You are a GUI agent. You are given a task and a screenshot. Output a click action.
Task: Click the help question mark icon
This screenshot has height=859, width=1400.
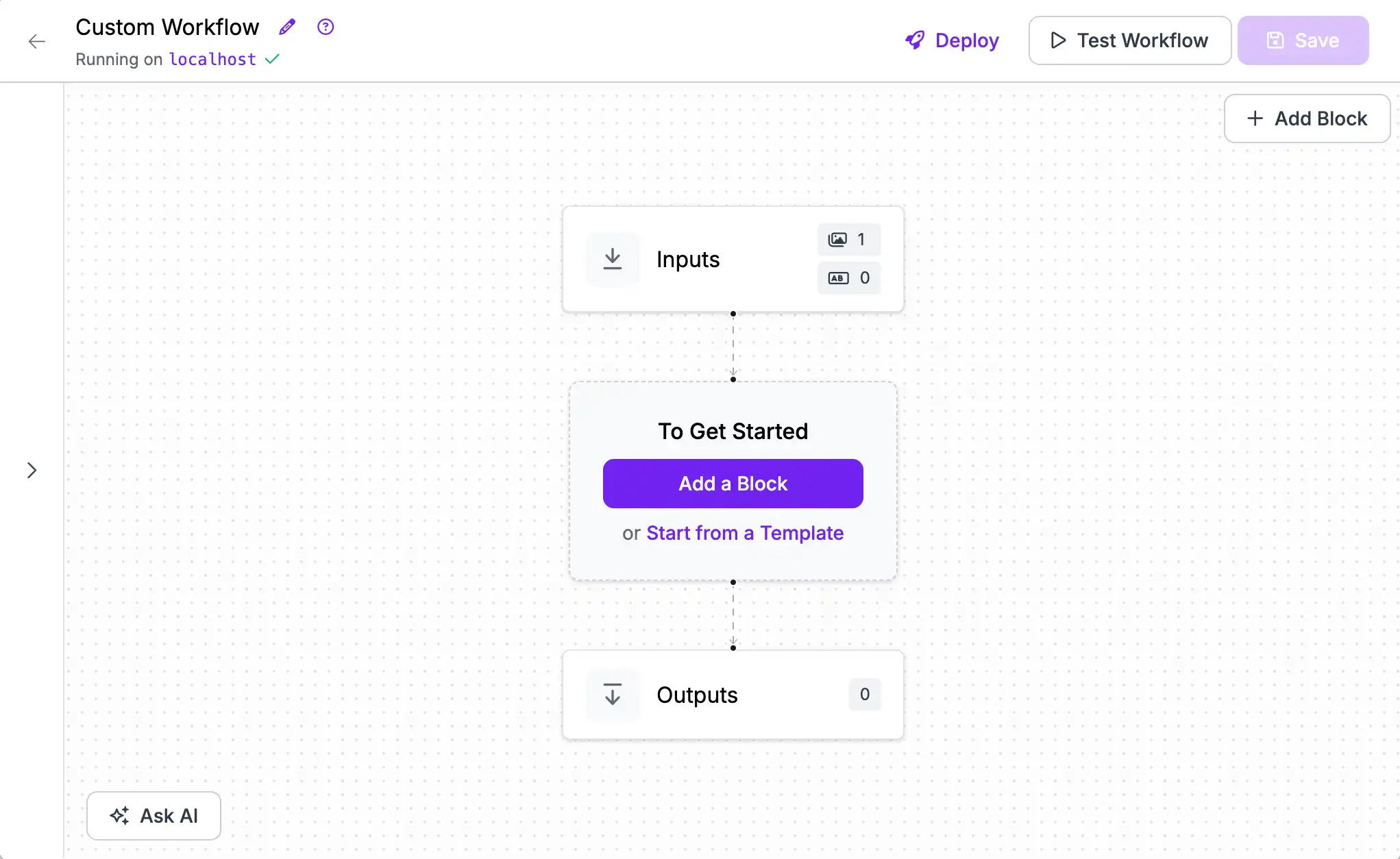tap(325, 27)
